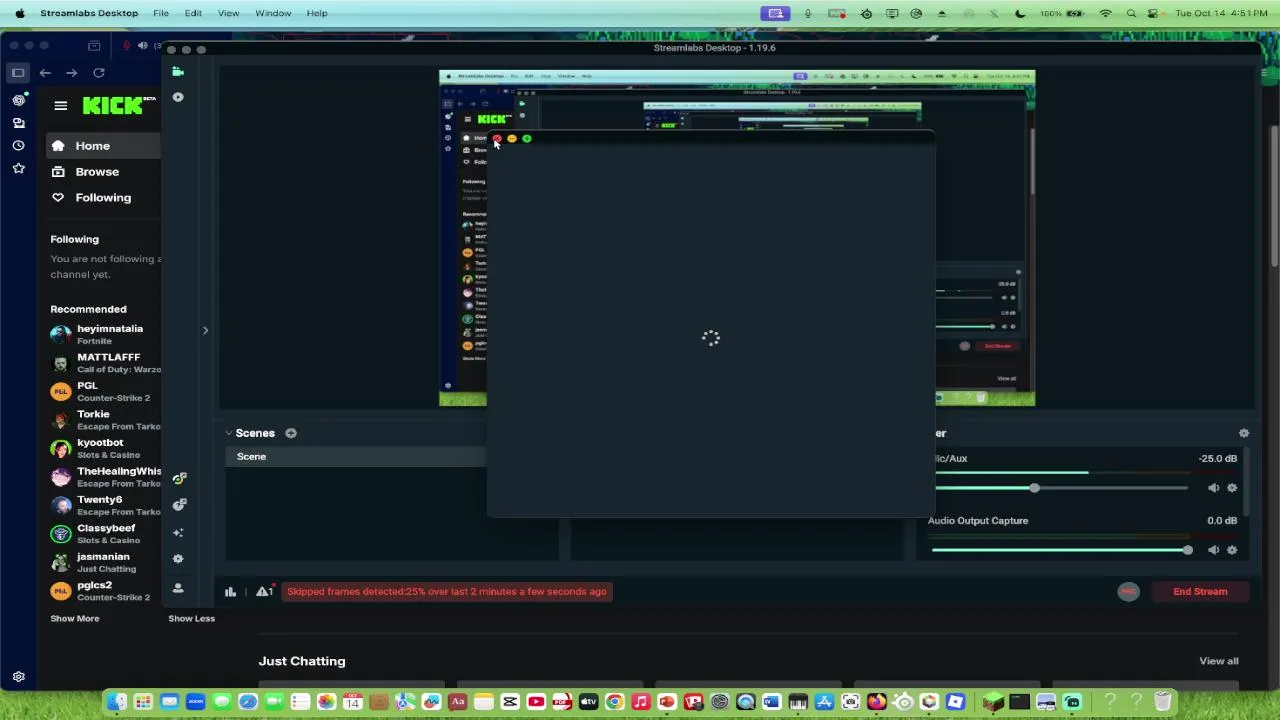Open the warning notifications icon
This screenshot has width=1280, height=720.
pyautogui.click(x=264, y=591)
